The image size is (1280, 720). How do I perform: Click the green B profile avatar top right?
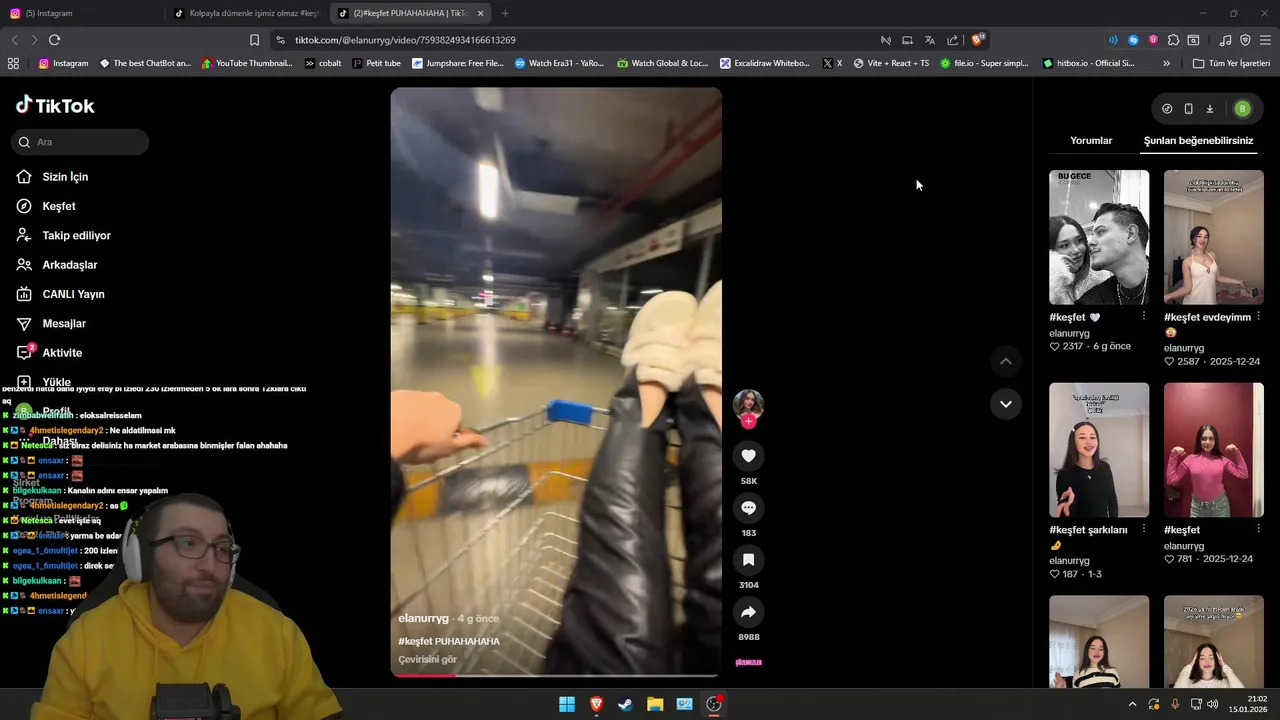1242,109
